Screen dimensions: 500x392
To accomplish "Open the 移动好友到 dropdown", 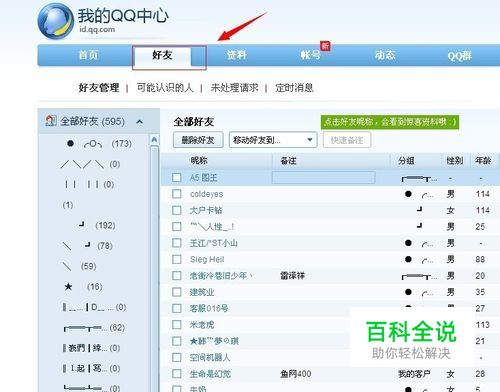I will click(273, 140).
